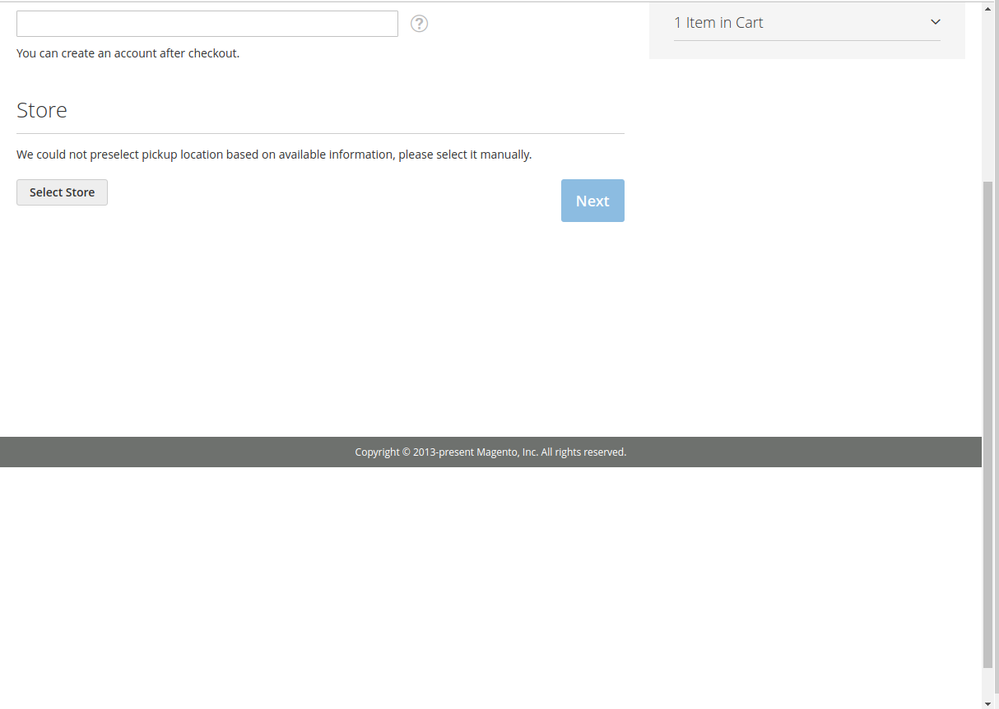Click the Magento copyright footer text
The image size is (999, 709).
(x=490, y=452)
